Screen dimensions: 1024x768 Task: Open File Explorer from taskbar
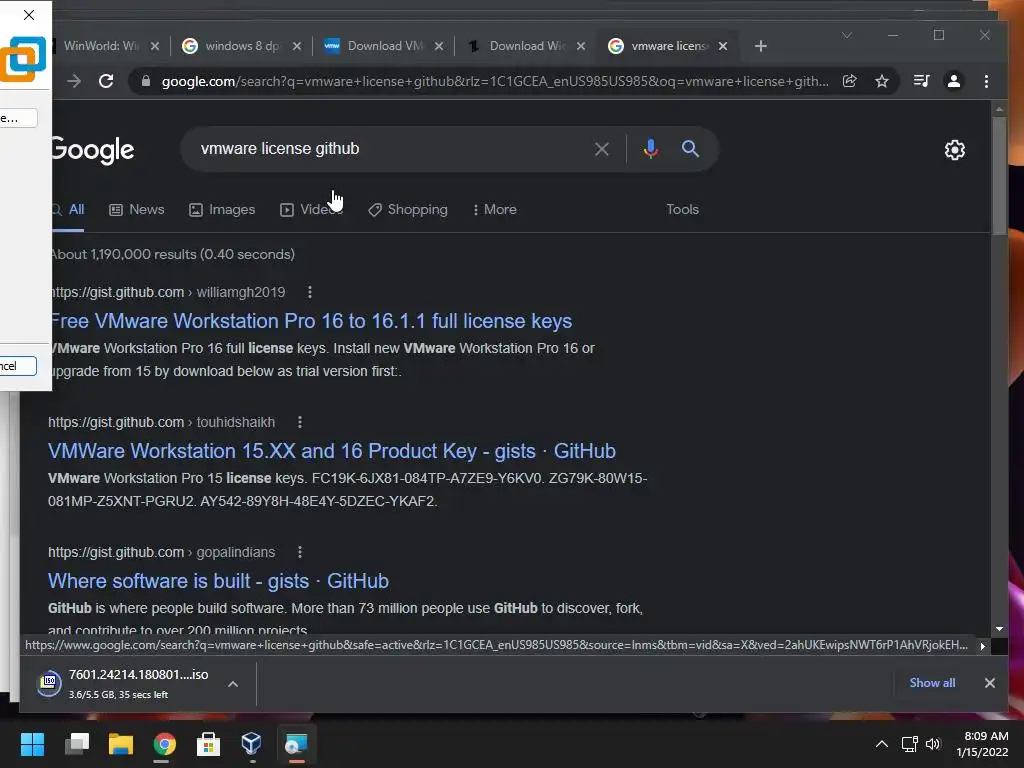click(x=120, y=744)
